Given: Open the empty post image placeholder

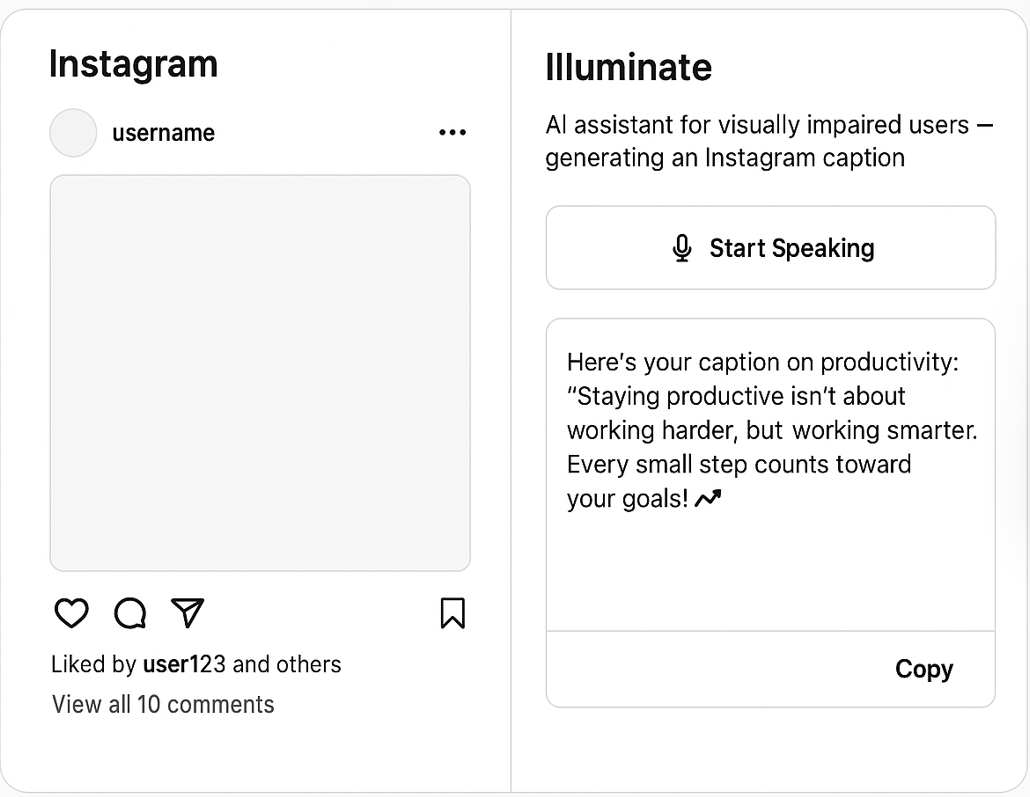Looking at the screenshot, I should (x=260, y=373).
